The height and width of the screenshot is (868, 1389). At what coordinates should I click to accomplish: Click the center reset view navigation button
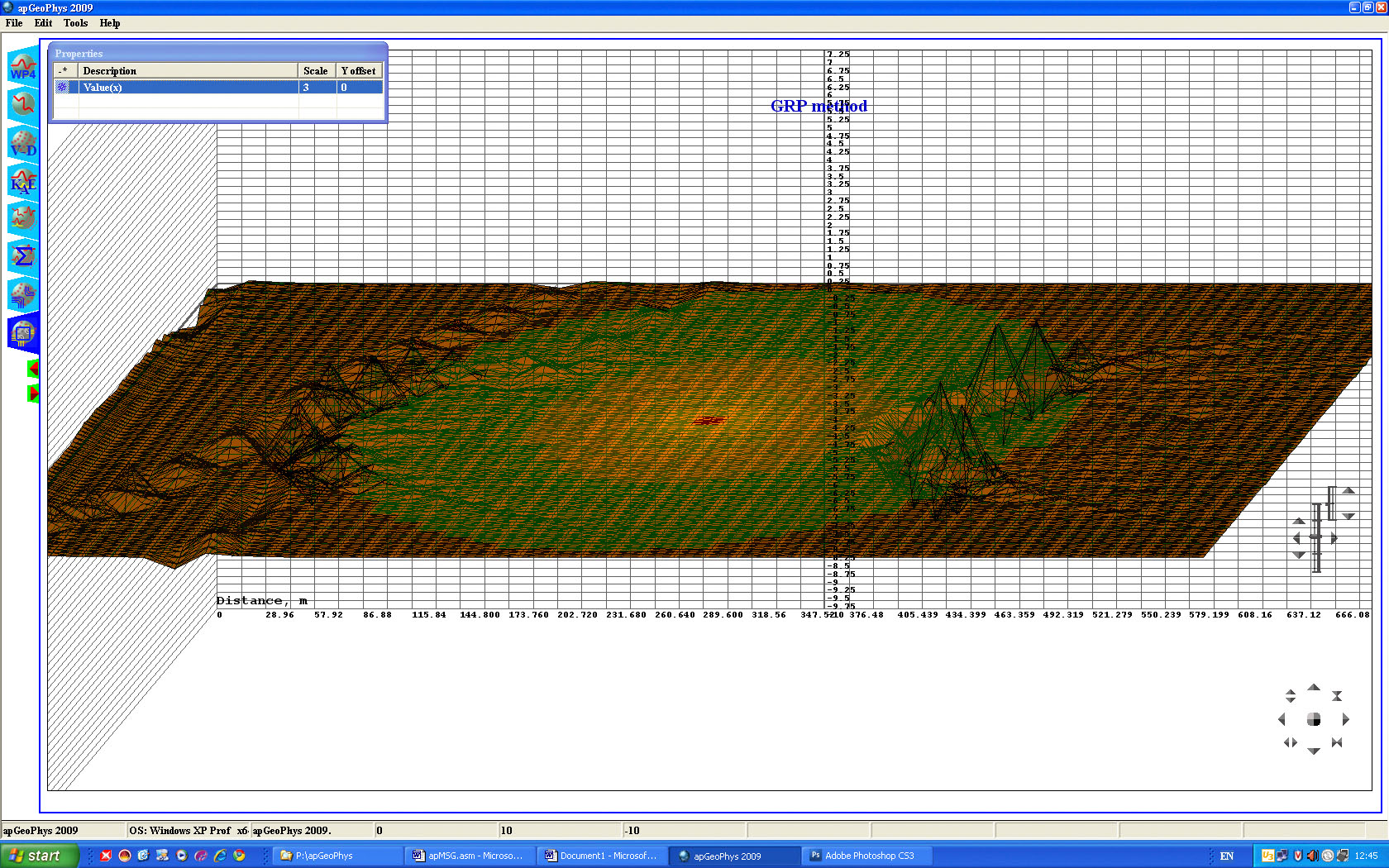(1313, 719)
